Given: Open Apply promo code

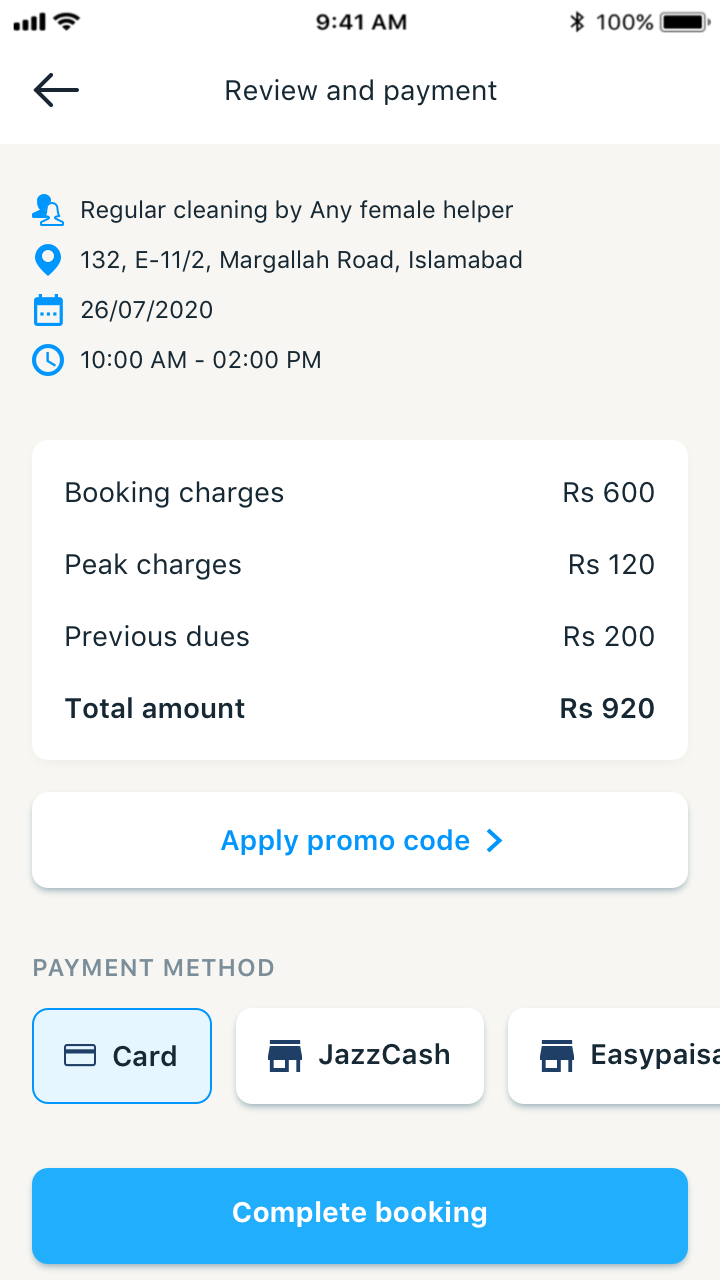Looking at the screenshot, I should point(345,841).
